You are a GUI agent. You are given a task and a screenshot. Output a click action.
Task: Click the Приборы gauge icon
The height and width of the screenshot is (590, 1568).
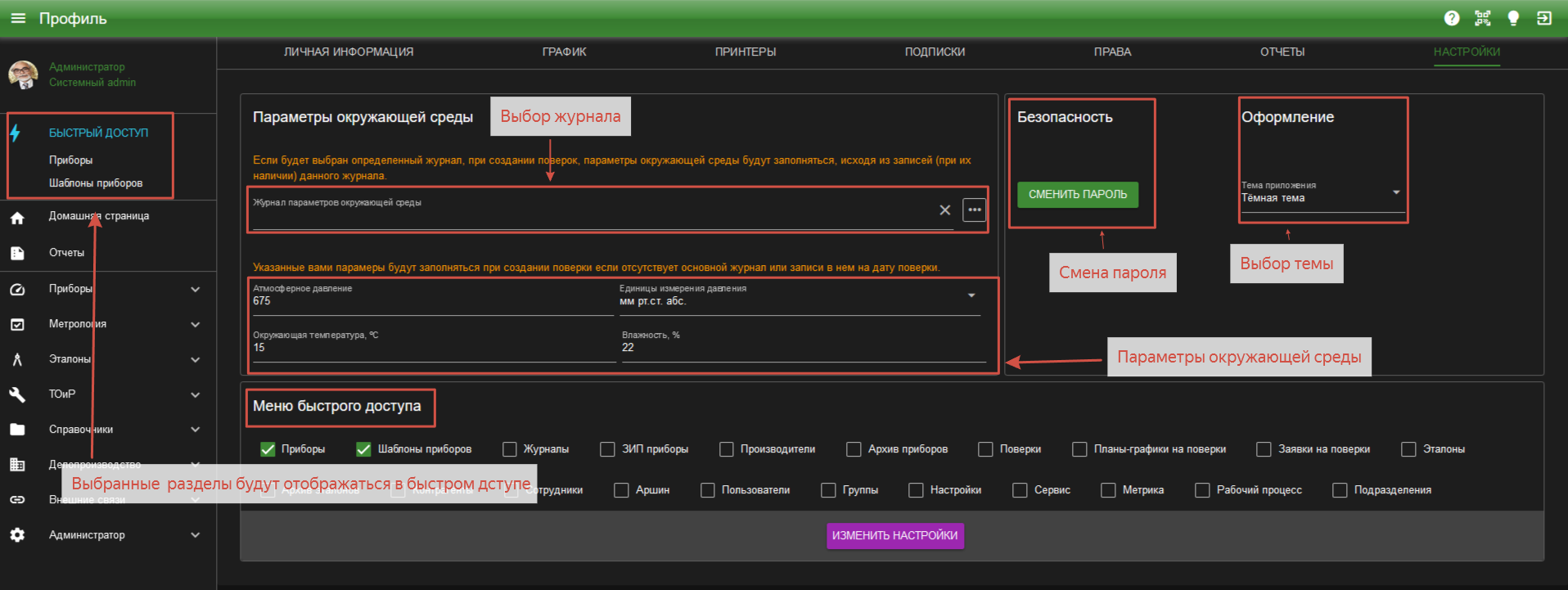[x=17, y=290]
